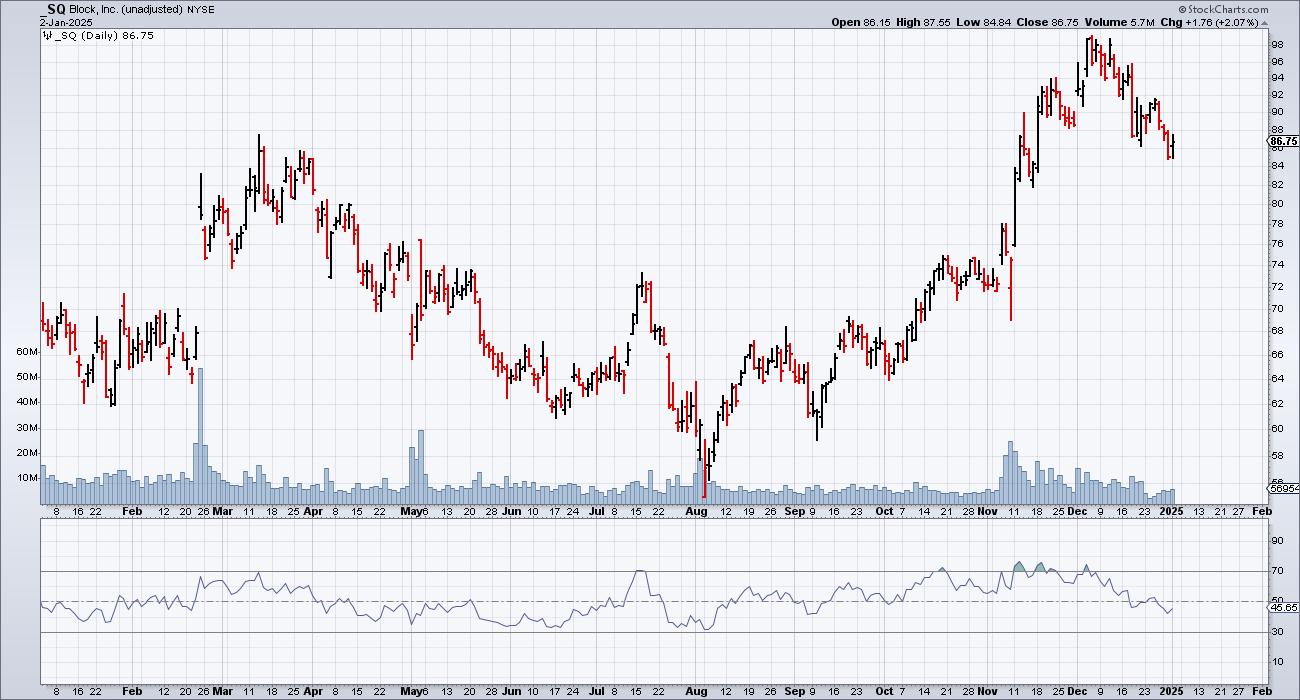The height and width of the screenshot is (700, 1300).
Task: Click 'Dec' on the RSI panel date axis
Action: [1076, 691]
